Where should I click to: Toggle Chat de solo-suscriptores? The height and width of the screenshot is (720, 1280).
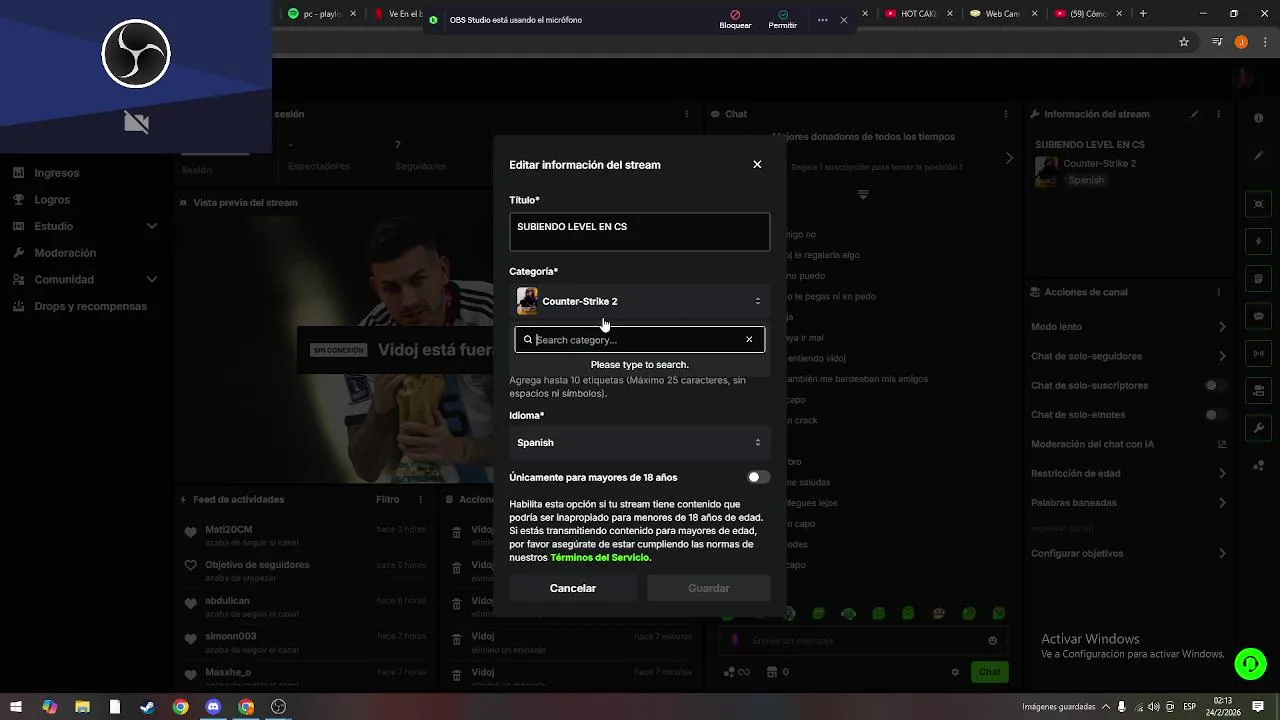tap(1215, 385)
